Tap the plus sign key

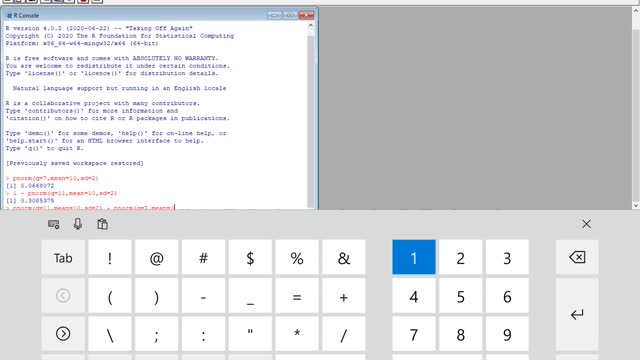pyautogui.click(x=344, y=296)
